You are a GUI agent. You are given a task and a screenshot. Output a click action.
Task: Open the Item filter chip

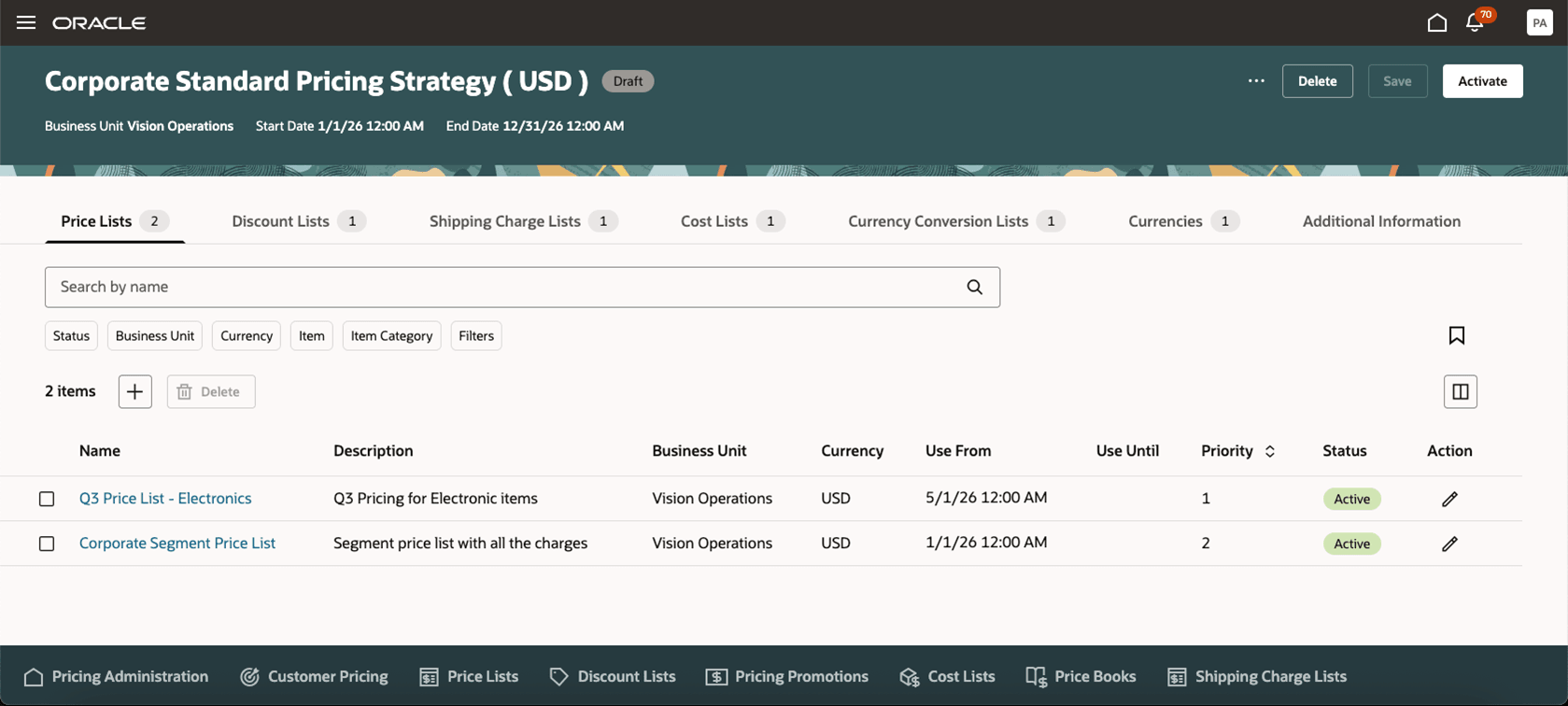click(x=312, y=336)
